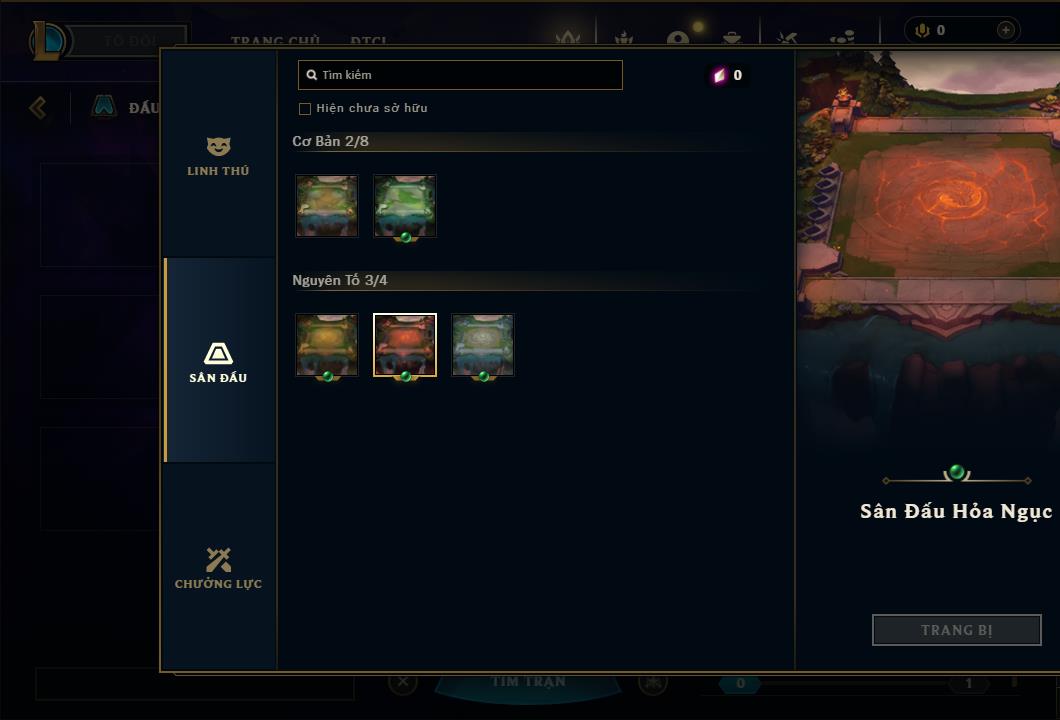Go back with the left chevron arrow
Screen dimensions: 1060x720
[38, 107]
